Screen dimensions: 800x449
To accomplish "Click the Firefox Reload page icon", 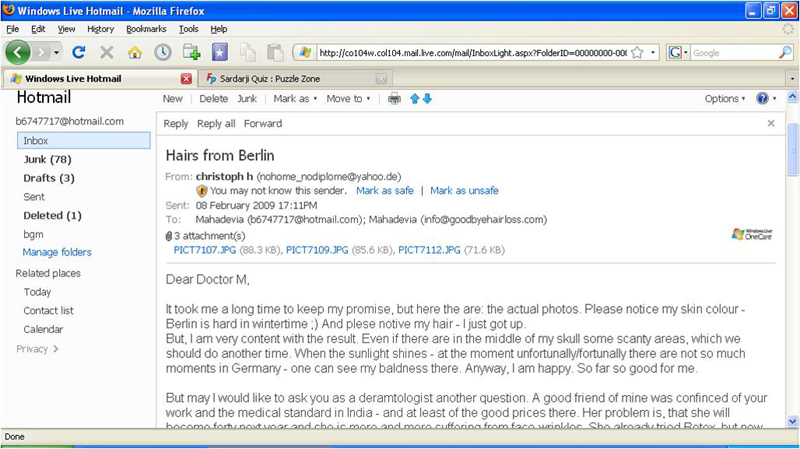I will 79,52.
